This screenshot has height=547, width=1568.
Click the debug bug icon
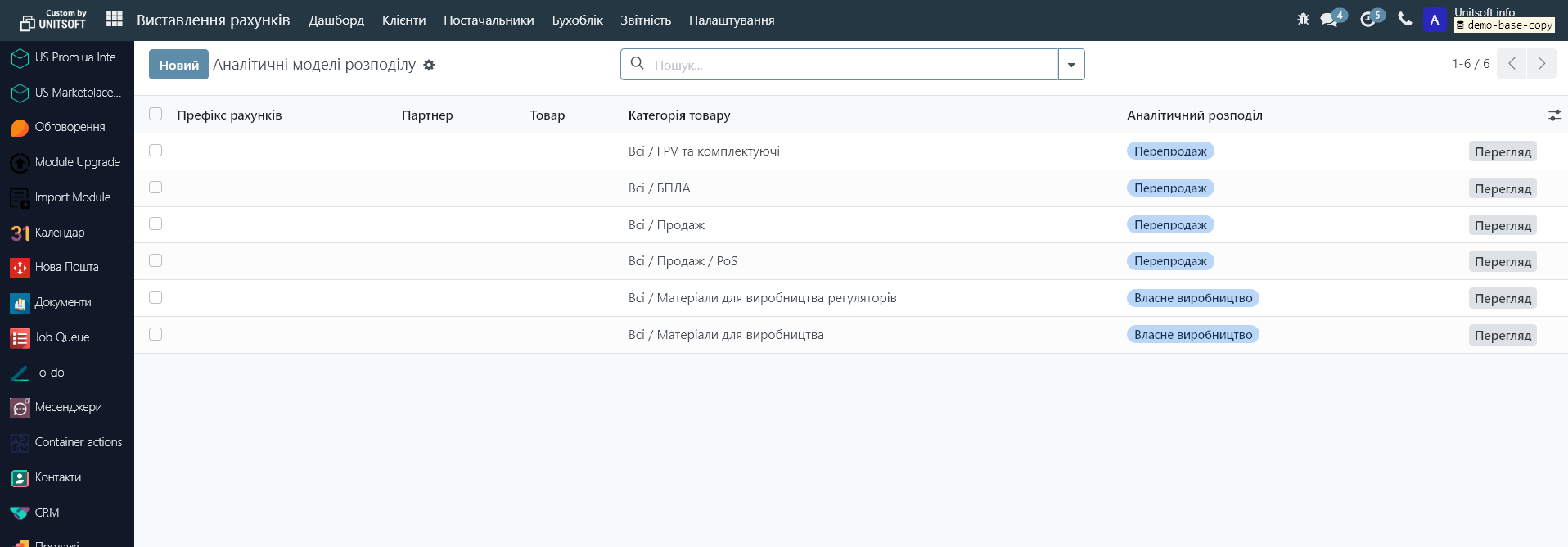click(1303, 19)
